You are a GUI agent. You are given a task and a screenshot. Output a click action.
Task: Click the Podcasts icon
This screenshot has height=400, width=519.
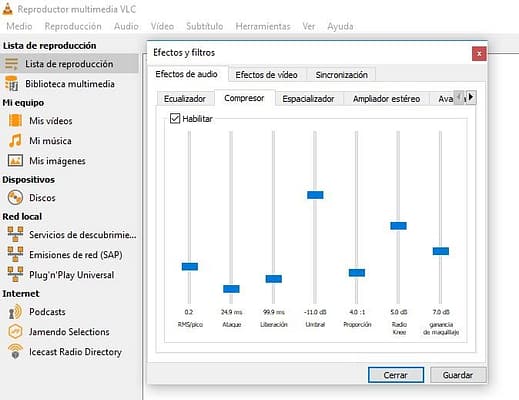(x=15, y=312)
